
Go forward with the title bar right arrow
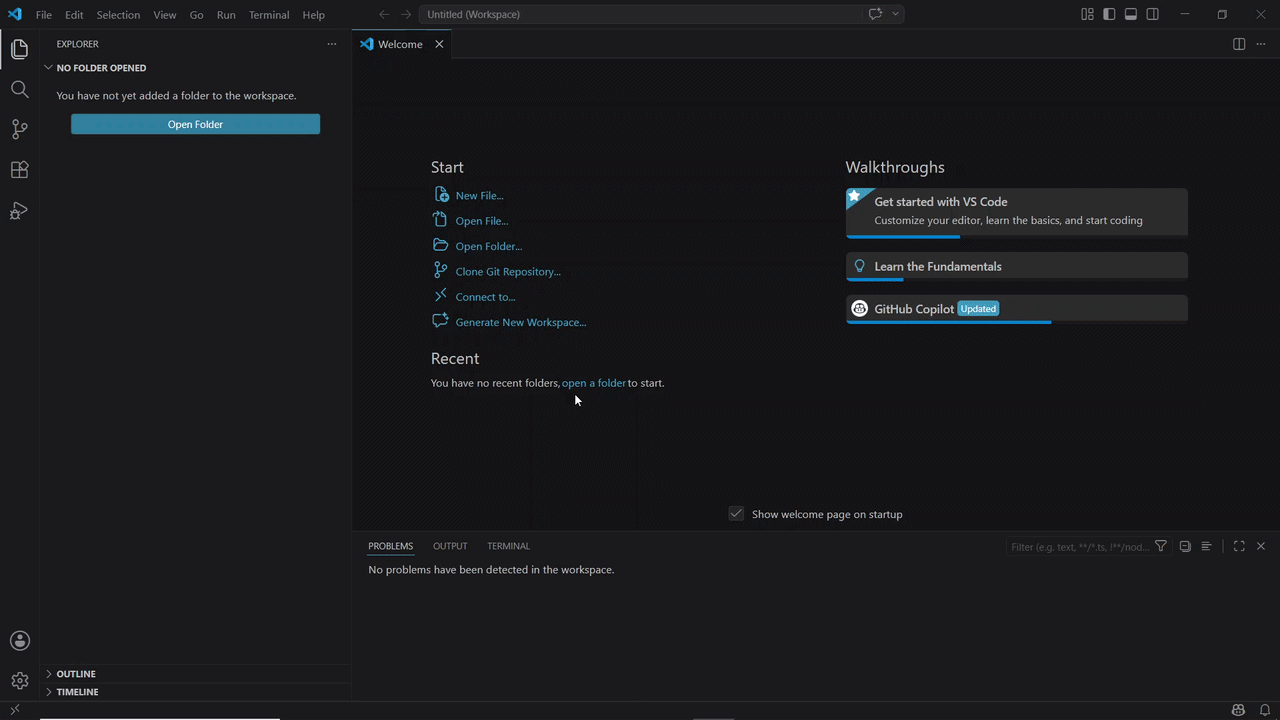coord(406,14)
